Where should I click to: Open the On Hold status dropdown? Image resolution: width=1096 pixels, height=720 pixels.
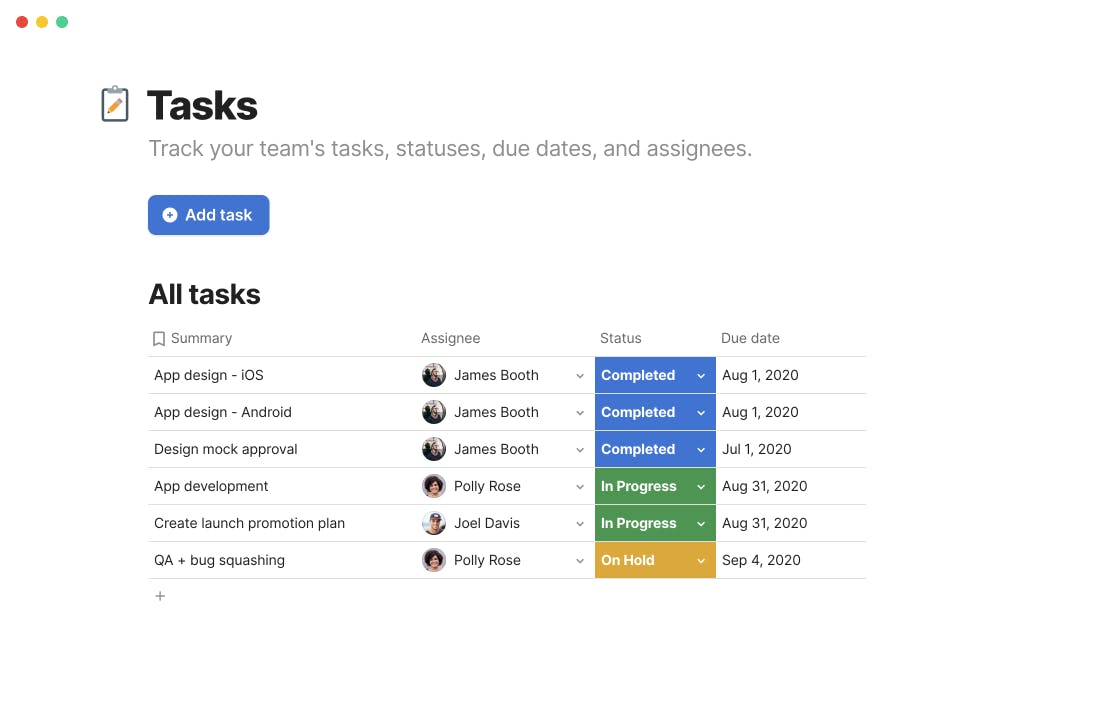coord(700,560)
